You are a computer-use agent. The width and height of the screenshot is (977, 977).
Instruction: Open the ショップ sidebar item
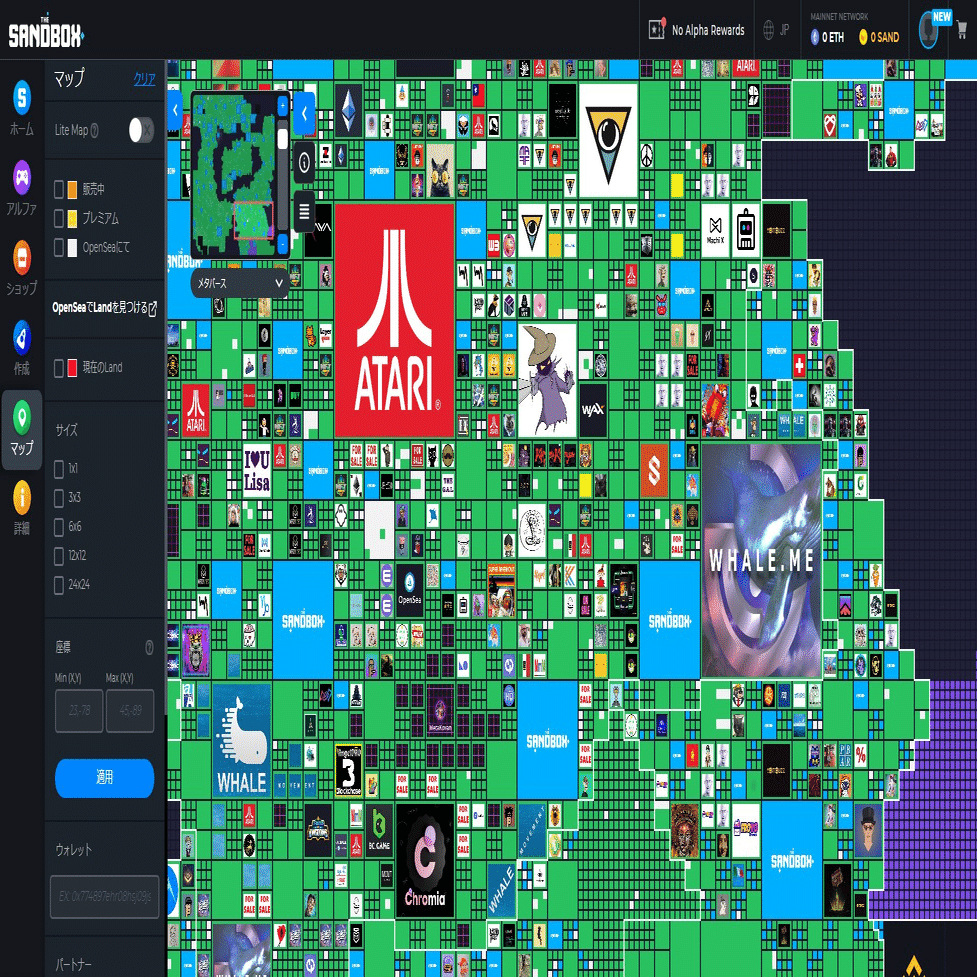(x=22, y=268)
